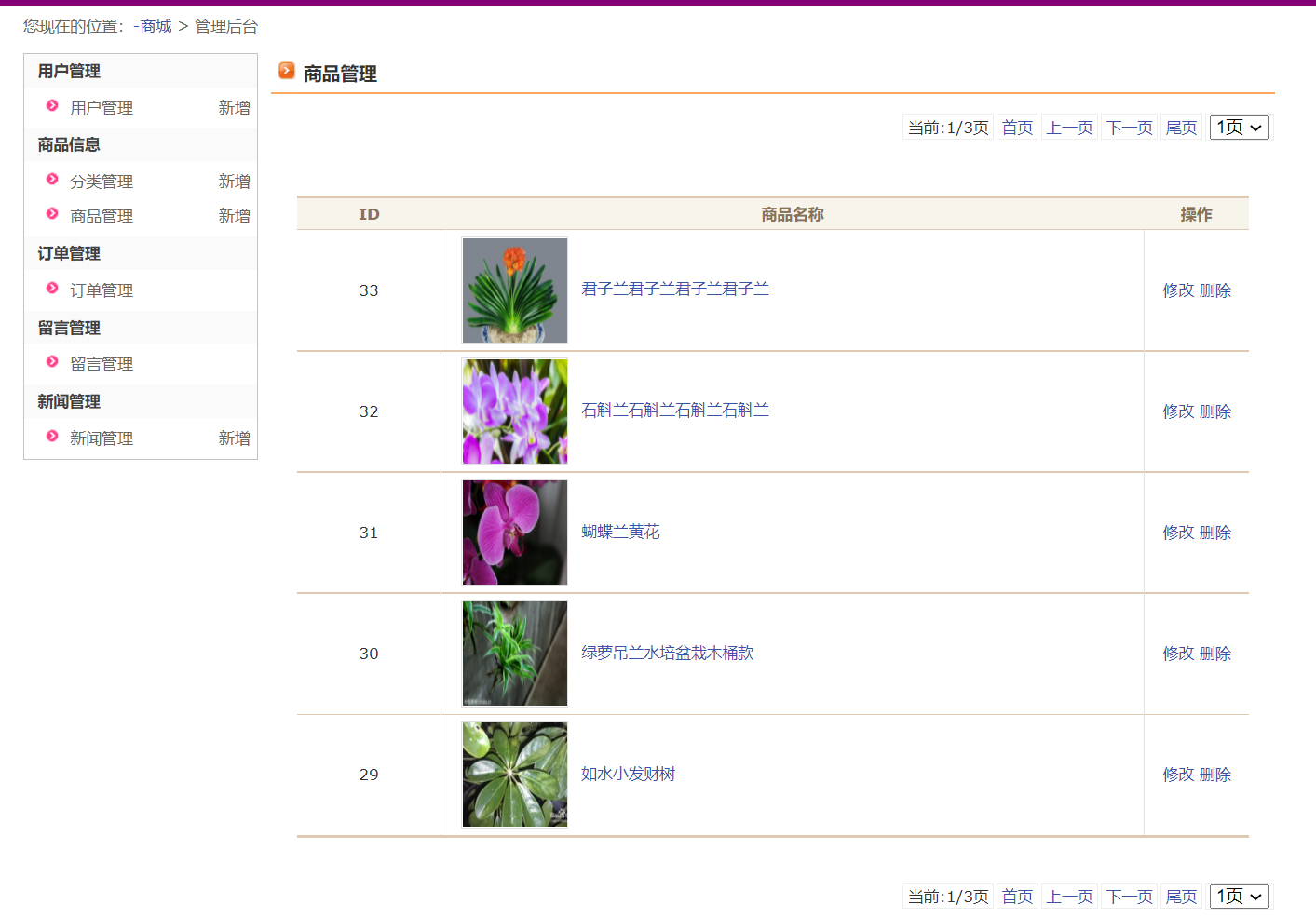
Task: Open product link 君子兰君子兰君子兰君子兰
Action: point(675,290)
